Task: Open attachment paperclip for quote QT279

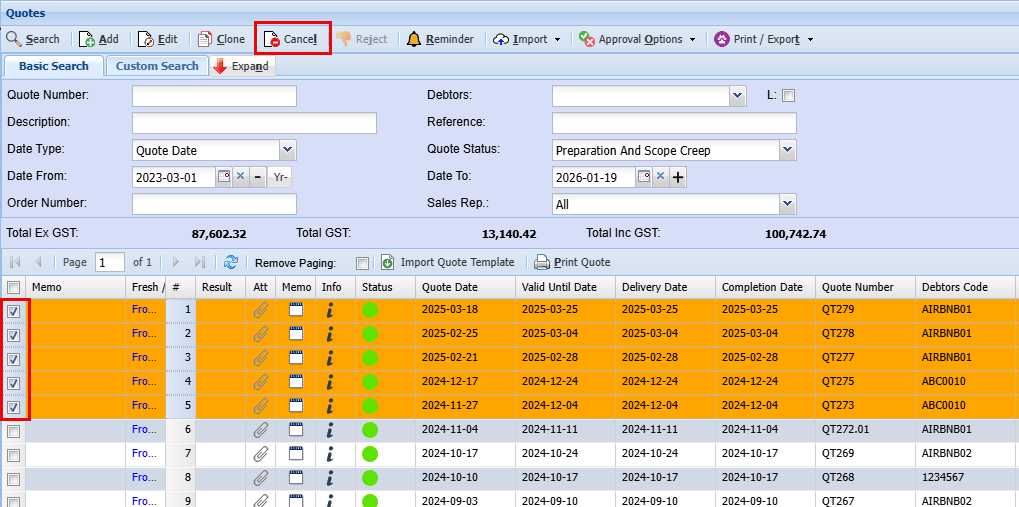Action: click(x=260, y=310)
